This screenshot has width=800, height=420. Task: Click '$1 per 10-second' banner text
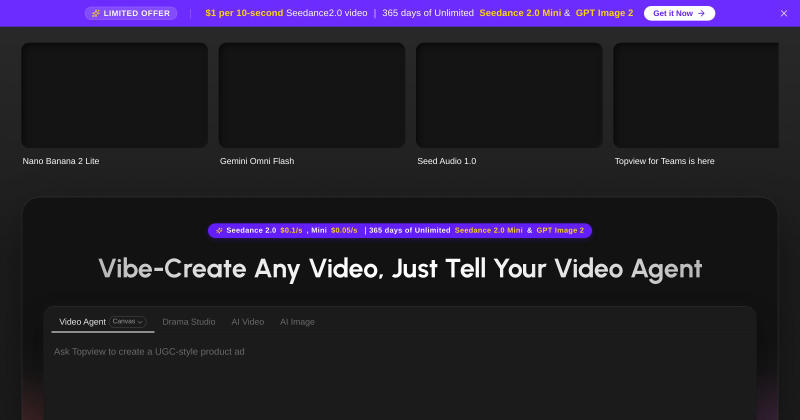[x=244, y=13]
